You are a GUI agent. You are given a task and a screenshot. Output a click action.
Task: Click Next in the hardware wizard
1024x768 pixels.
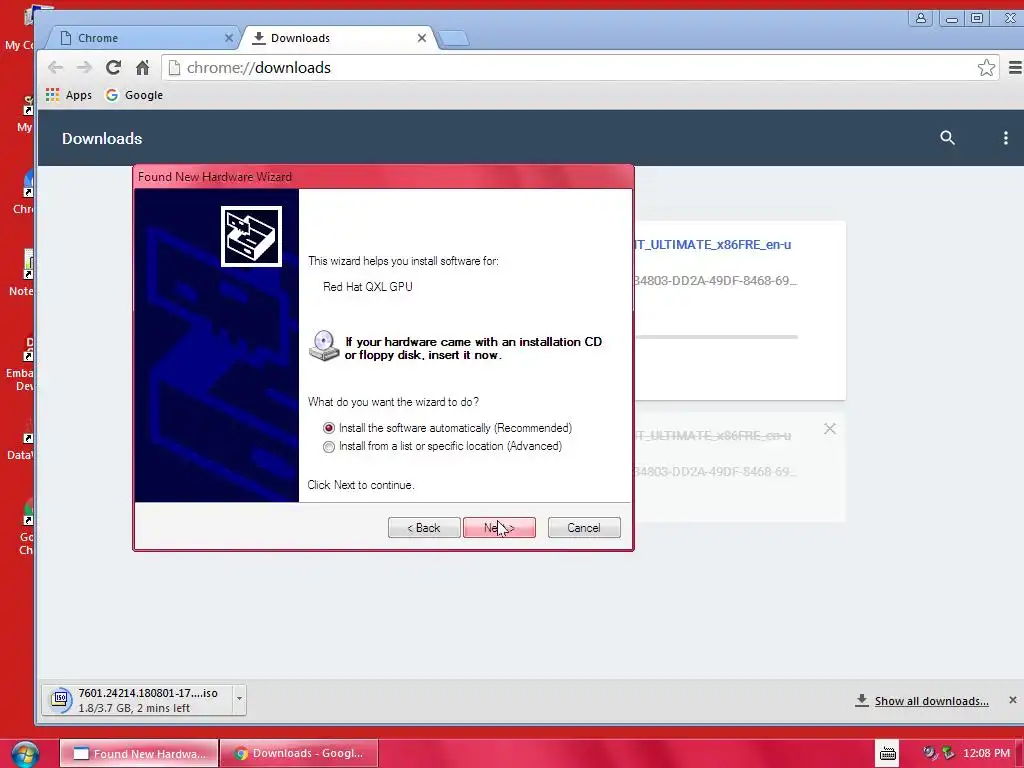coord(499,528)
